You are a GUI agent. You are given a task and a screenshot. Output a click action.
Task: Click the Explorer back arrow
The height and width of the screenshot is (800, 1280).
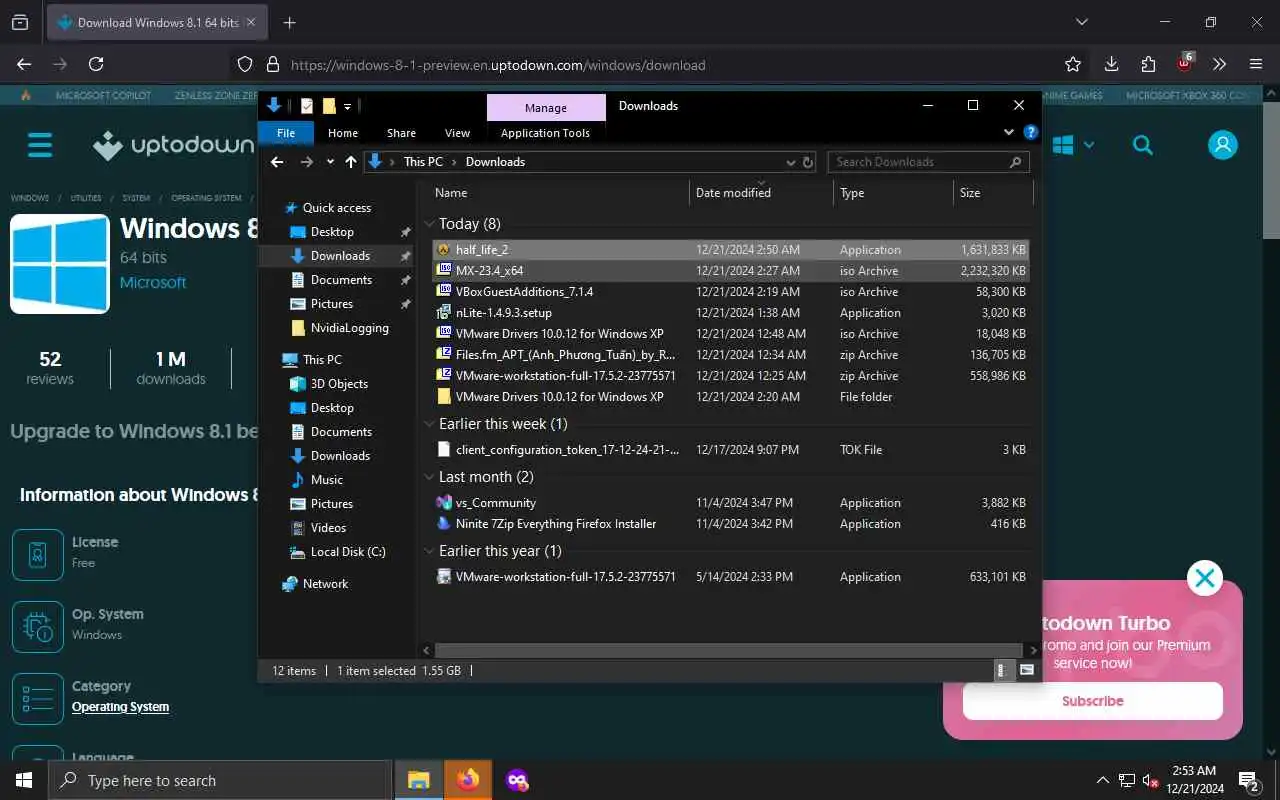tap(277, 161)
